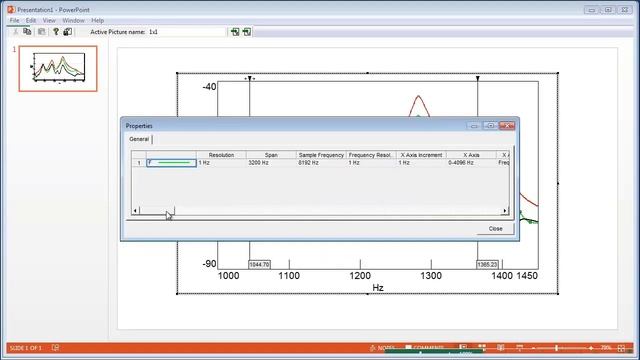Click the Active Picture name field
Screen dimensions: 640x360
186,32
